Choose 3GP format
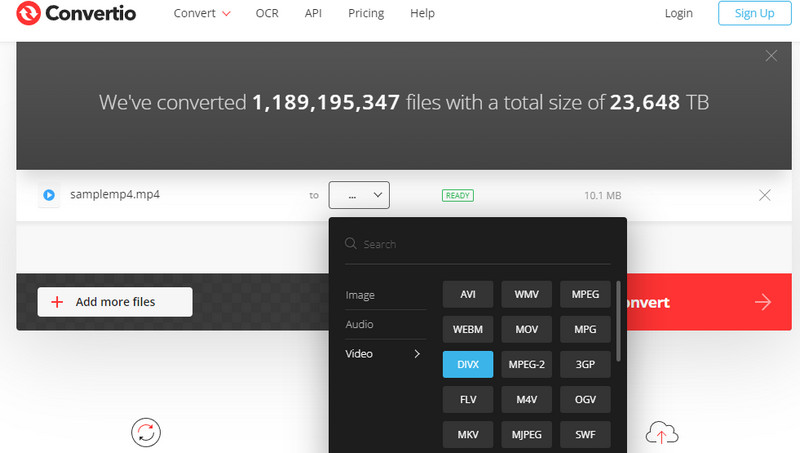 point(585,364)
